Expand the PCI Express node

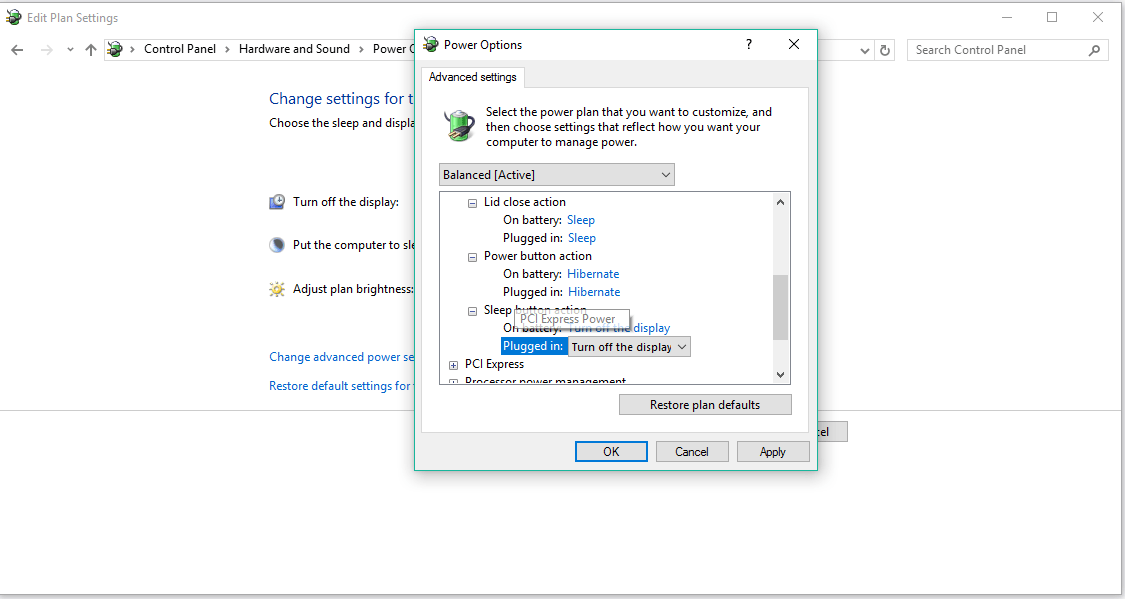pyautogui.click(x=453, y=365)
